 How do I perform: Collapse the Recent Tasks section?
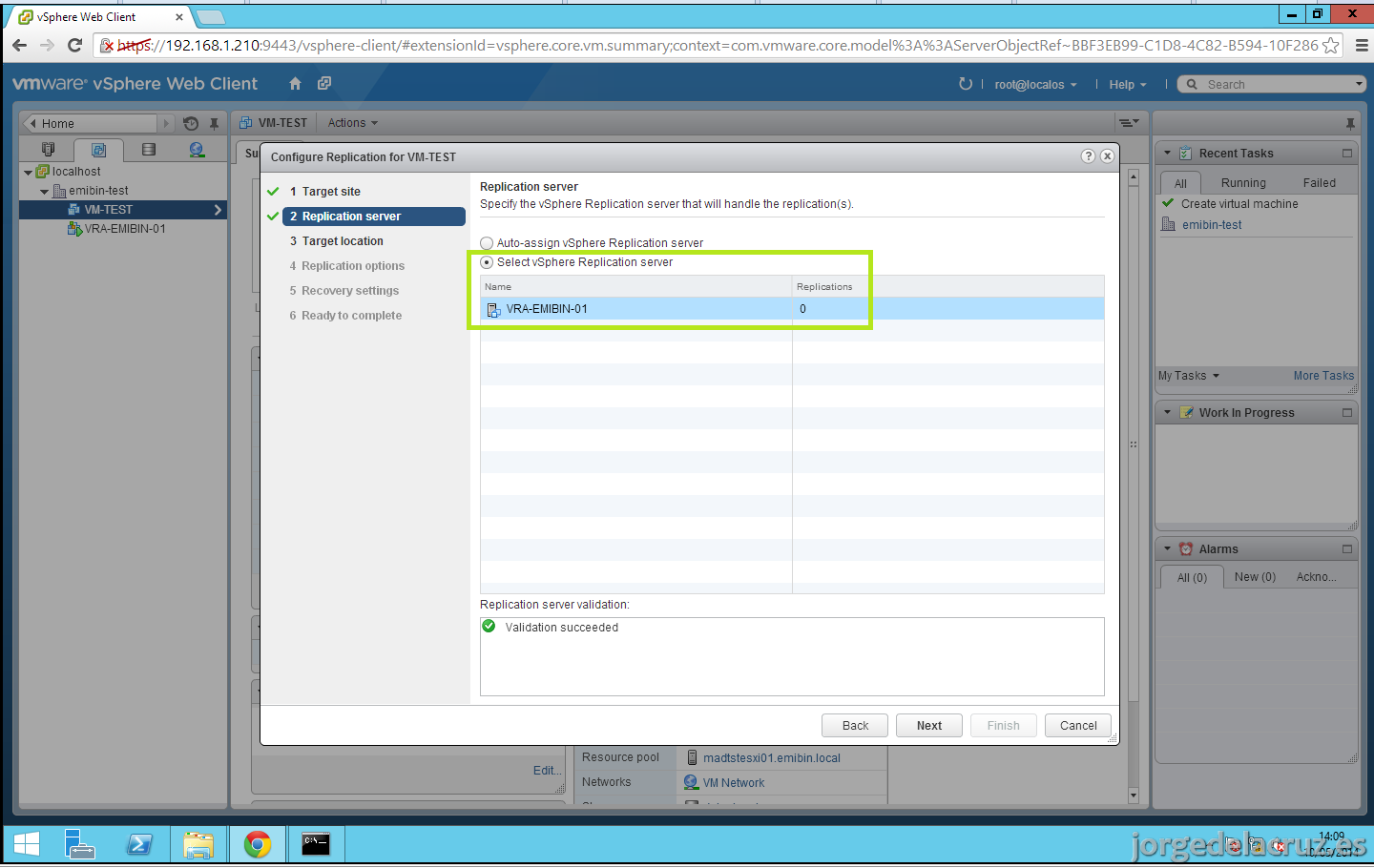tap(1167, 153)
